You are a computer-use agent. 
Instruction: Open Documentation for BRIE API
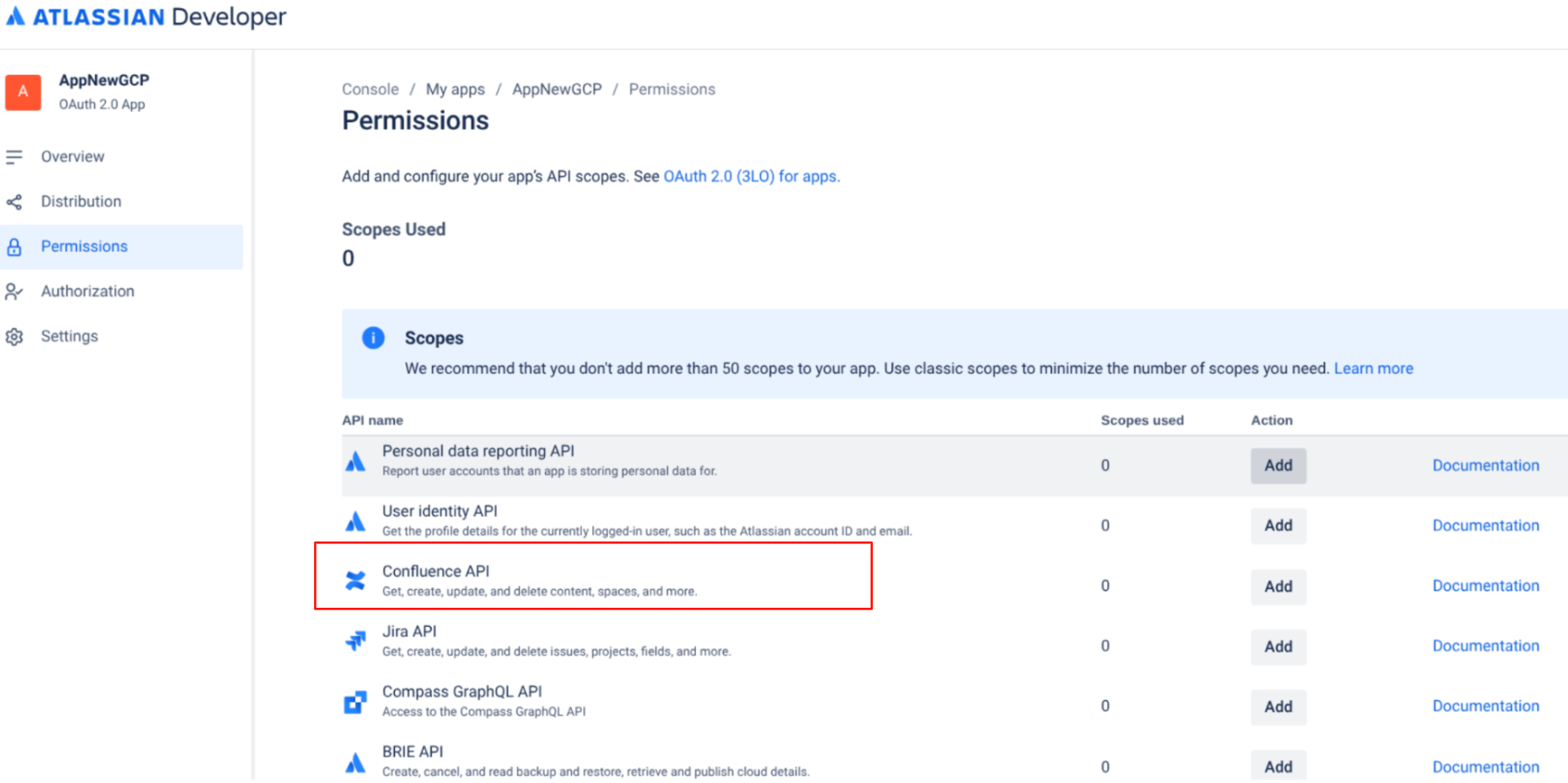point(1486,767)
